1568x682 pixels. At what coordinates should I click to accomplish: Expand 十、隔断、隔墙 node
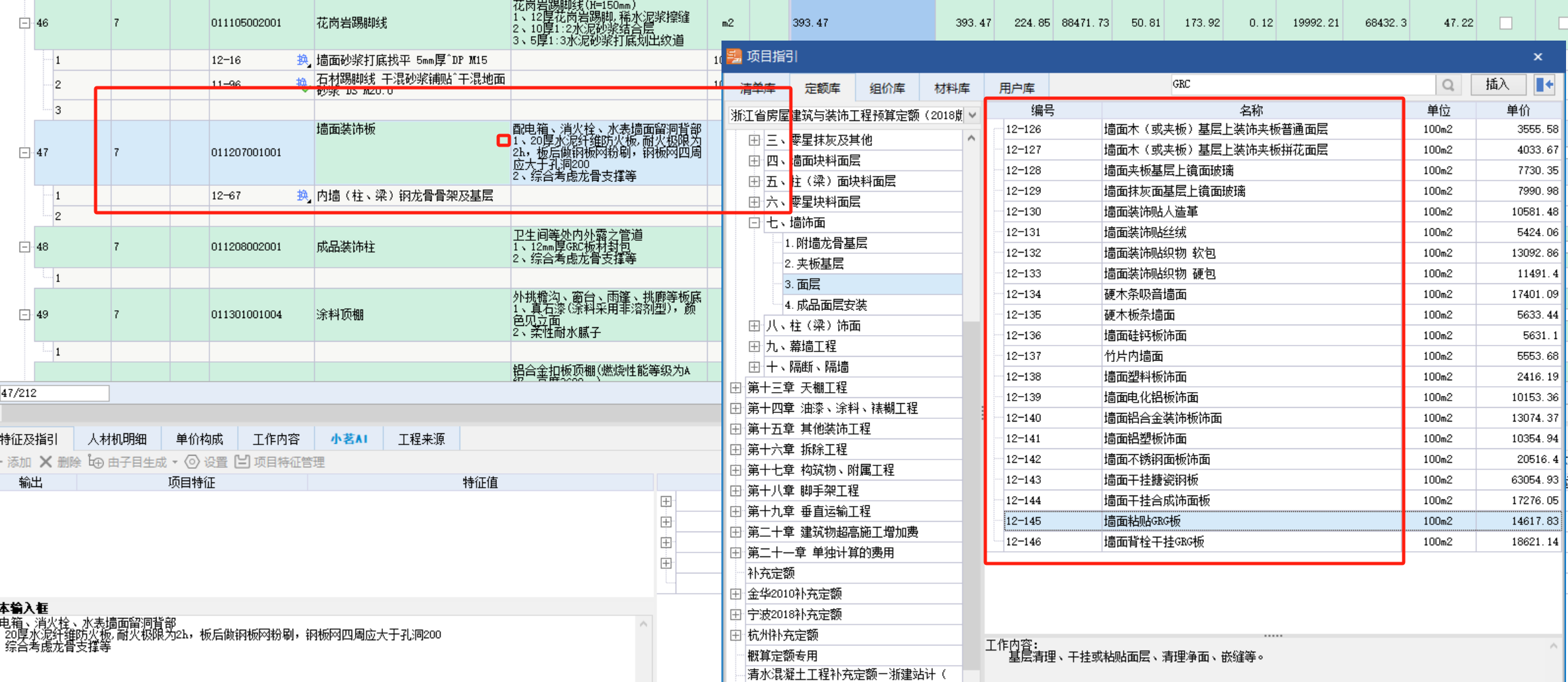[754, 367]
